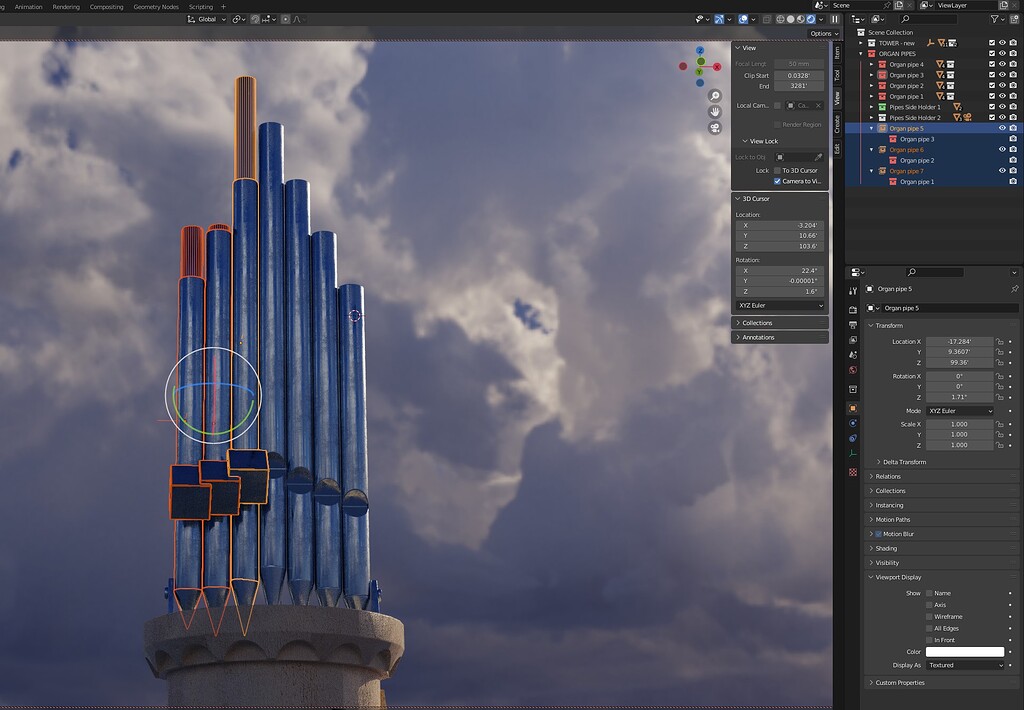Toggle the camera view icon in viewport

click(715, 127)
